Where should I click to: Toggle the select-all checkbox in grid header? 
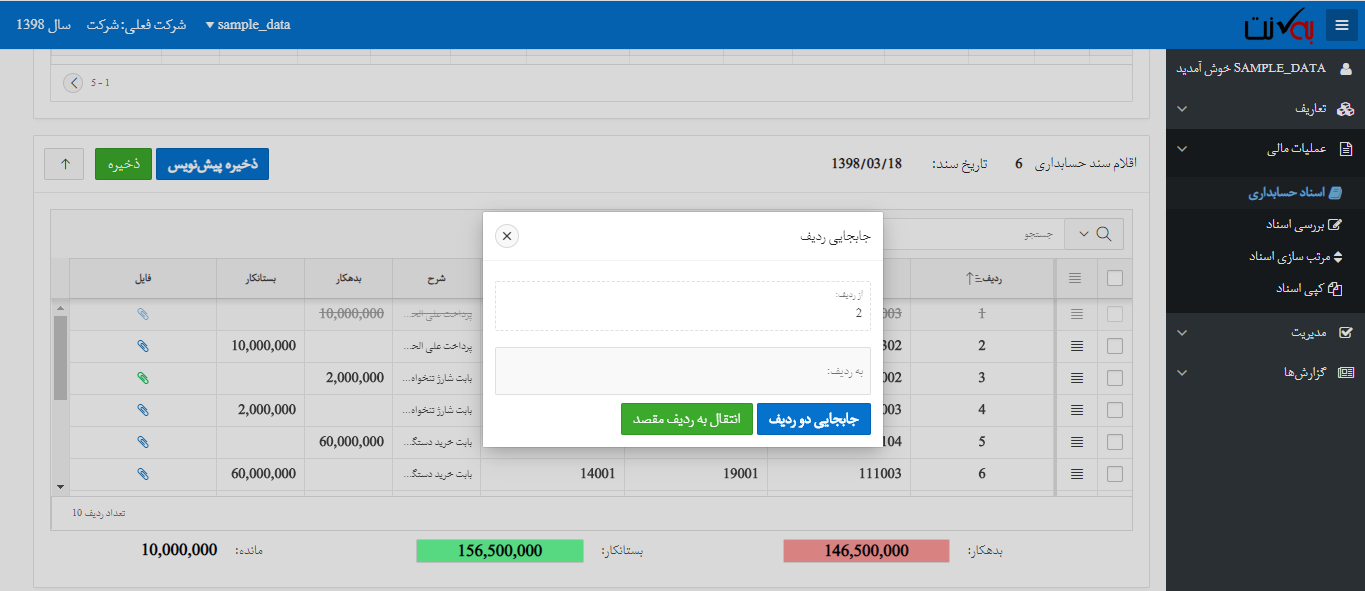[1115, 279]
